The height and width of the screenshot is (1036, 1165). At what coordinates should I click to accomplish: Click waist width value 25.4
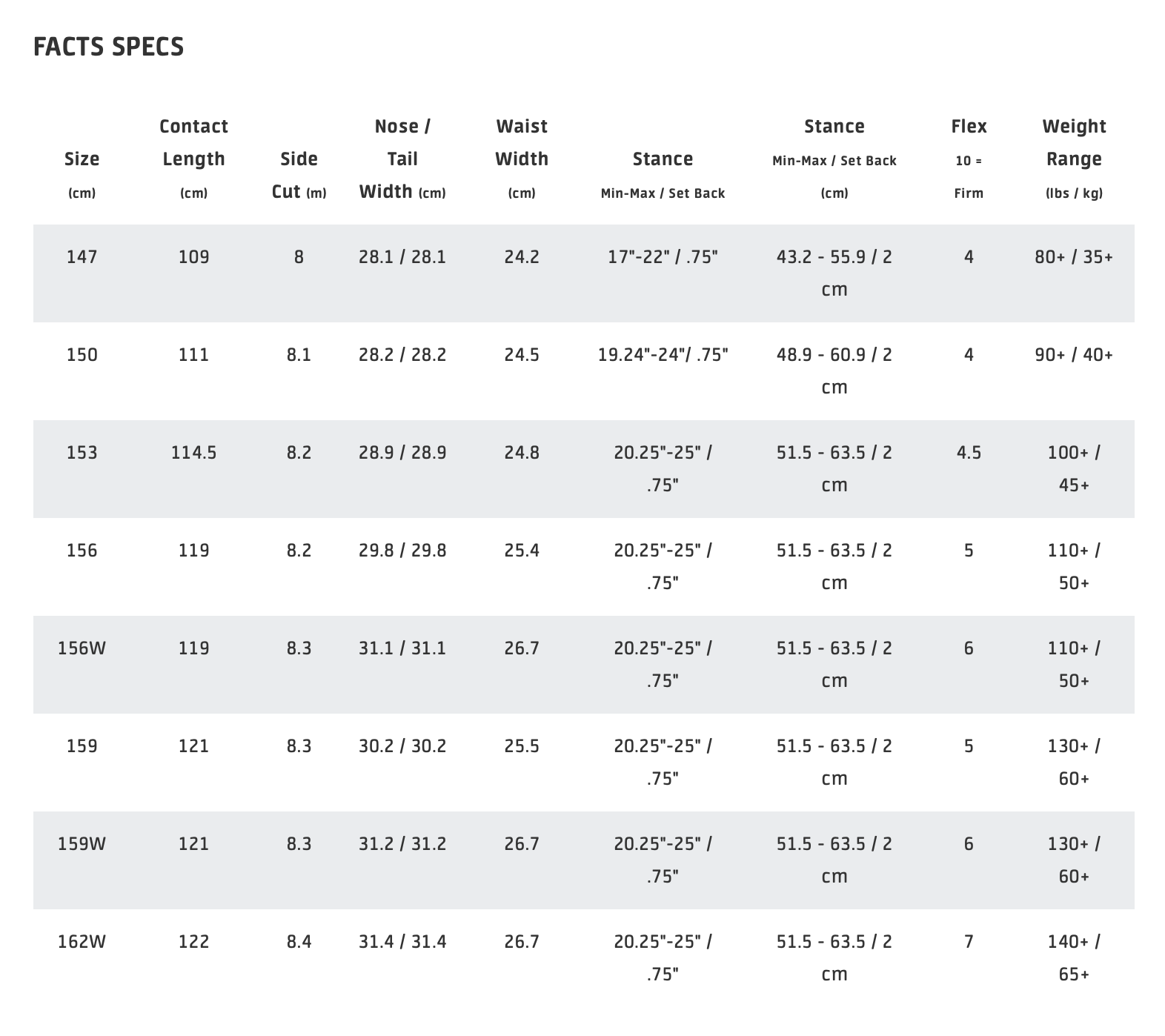click(x=522, y=551)
